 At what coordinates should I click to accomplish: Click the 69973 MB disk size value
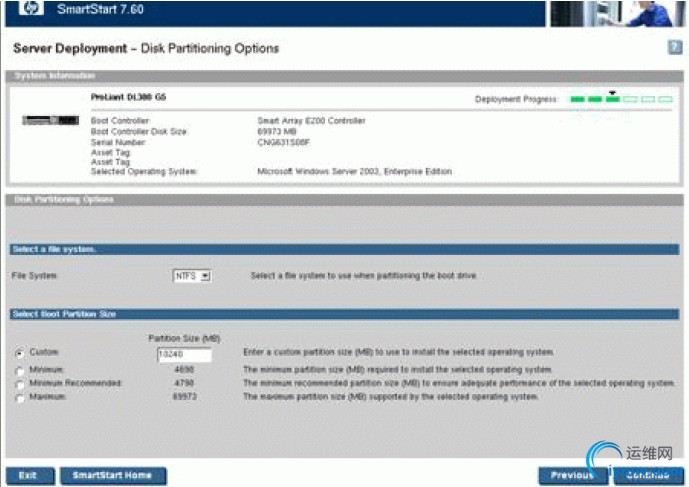pyautogui.click(x=277, y=131)
